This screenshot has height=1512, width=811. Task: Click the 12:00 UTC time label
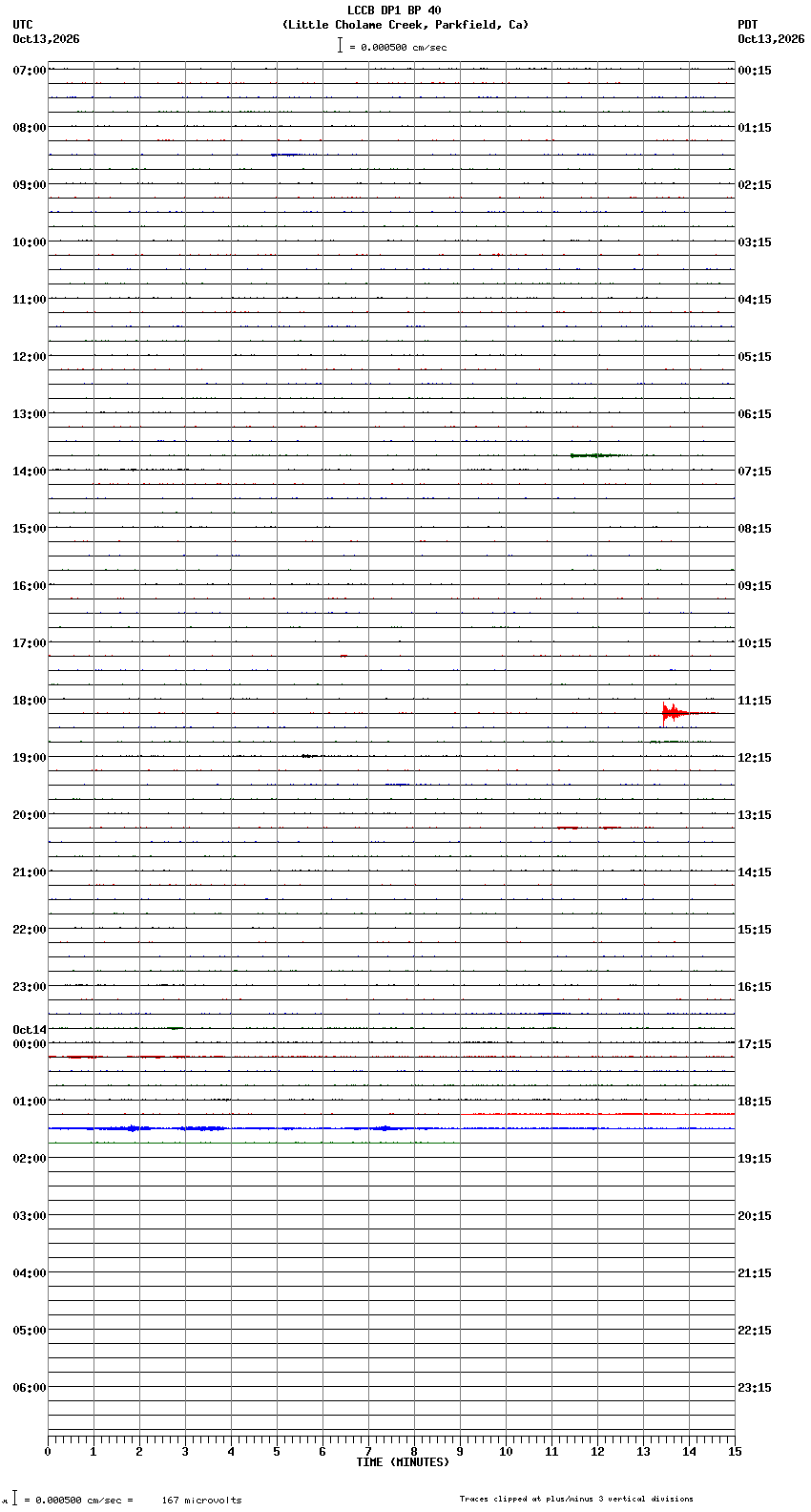[30, 357]
